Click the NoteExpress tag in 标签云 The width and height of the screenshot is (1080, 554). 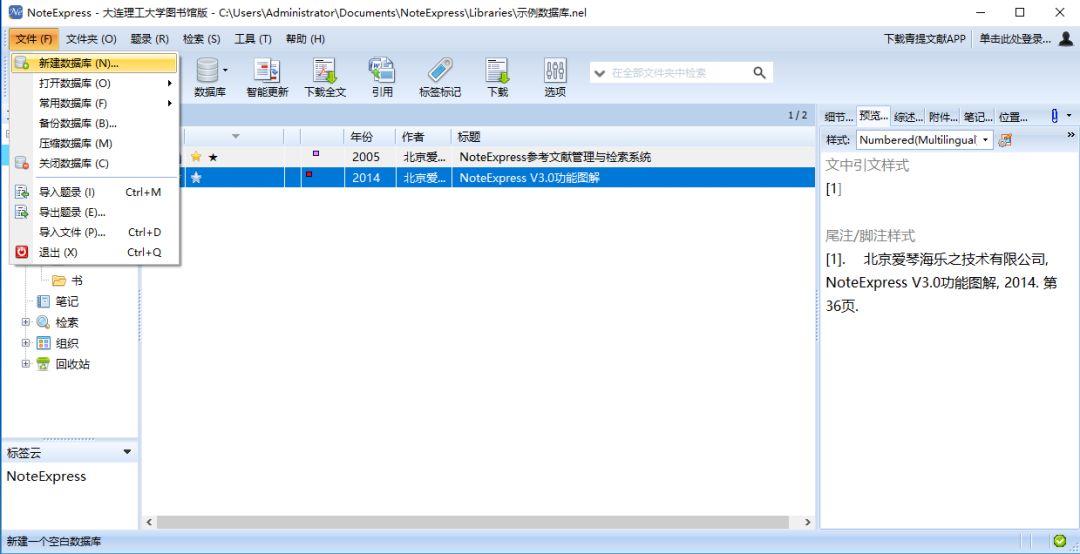(46, 476)
